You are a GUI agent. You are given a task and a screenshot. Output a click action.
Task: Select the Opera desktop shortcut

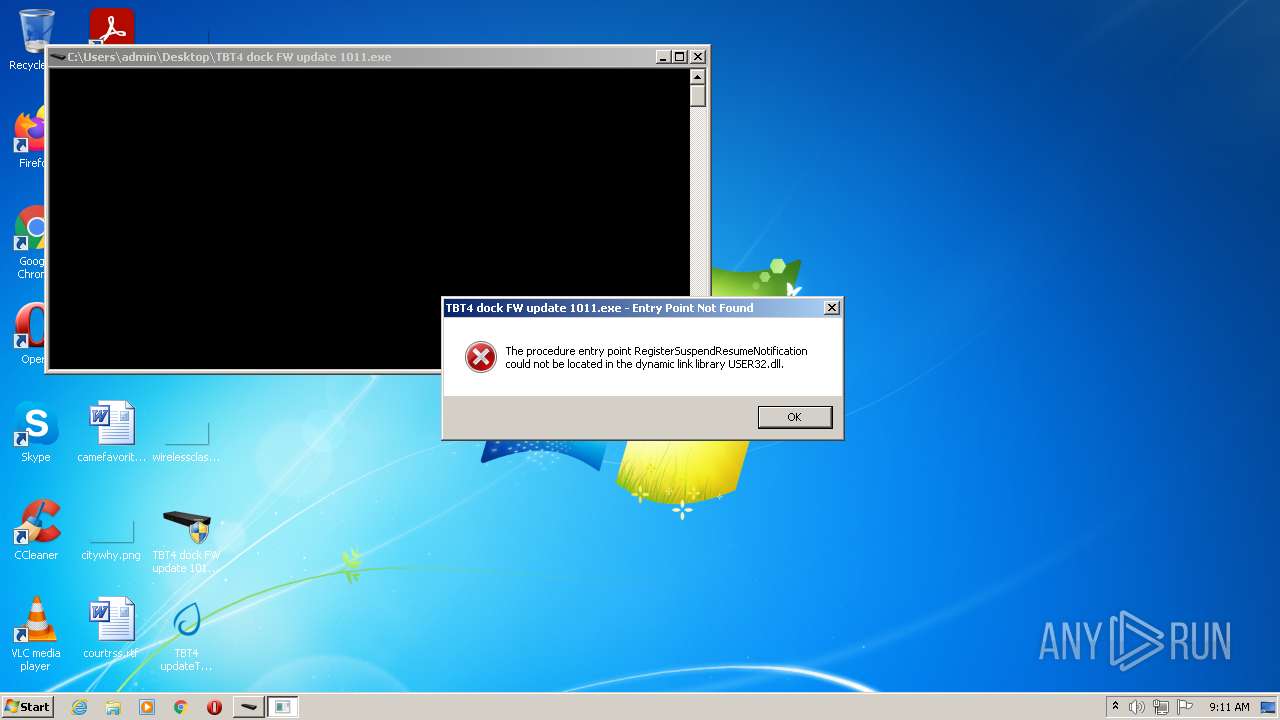click(32, 333)
